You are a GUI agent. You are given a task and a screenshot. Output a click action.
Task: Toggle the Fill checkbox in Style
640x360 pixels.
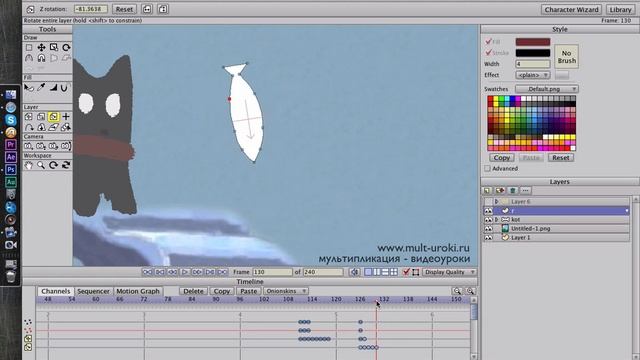pos(488,42)
